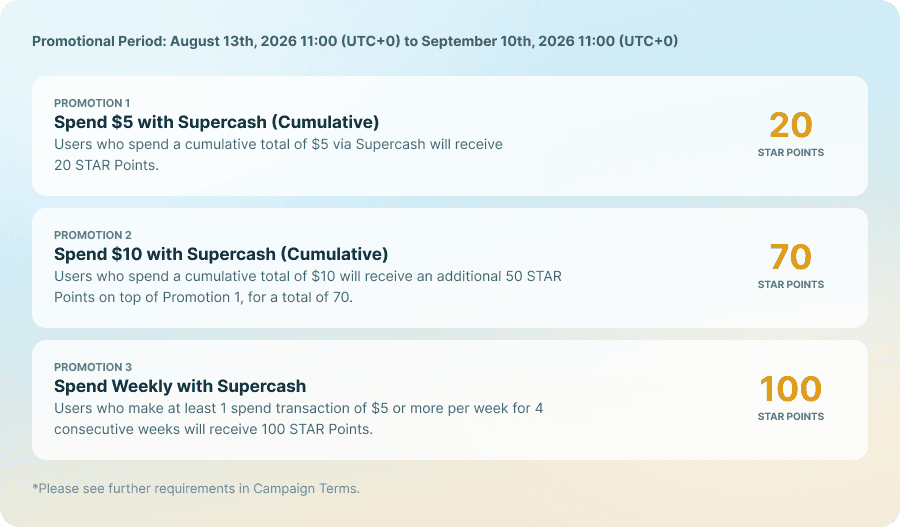Click STAR POINTS label under 20
The image size is (900, 527).
coord(790,153)
